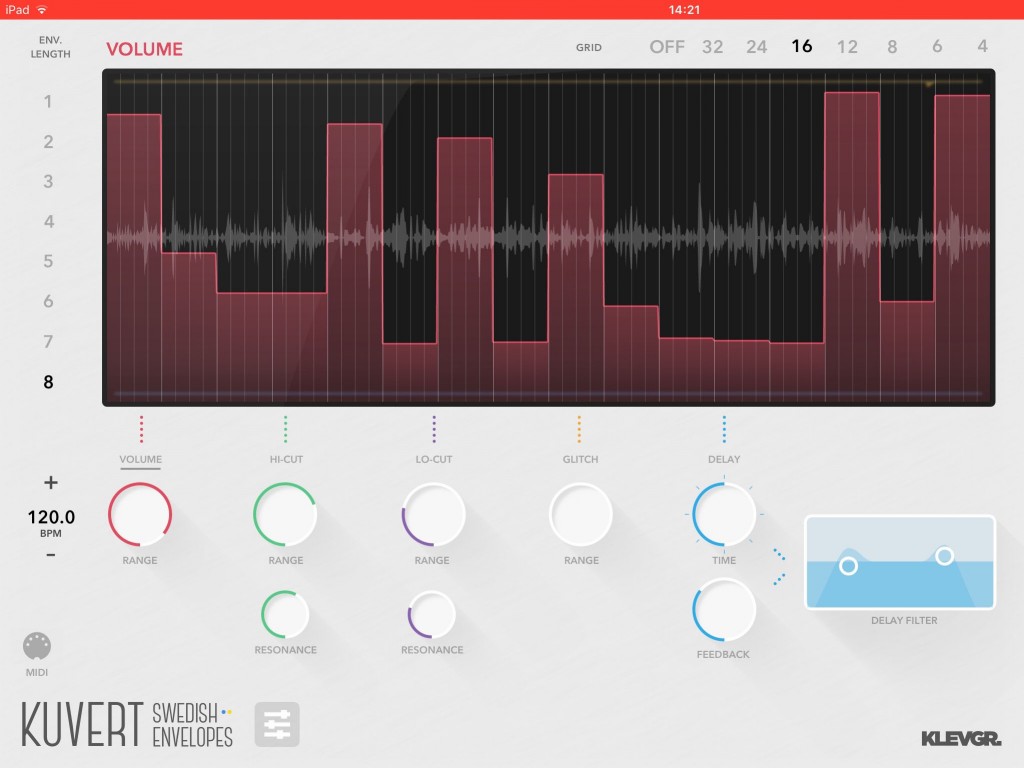Viewport: 1024px width, 768px height.
Task: Set grid to 24
Action: pos(757,47)
